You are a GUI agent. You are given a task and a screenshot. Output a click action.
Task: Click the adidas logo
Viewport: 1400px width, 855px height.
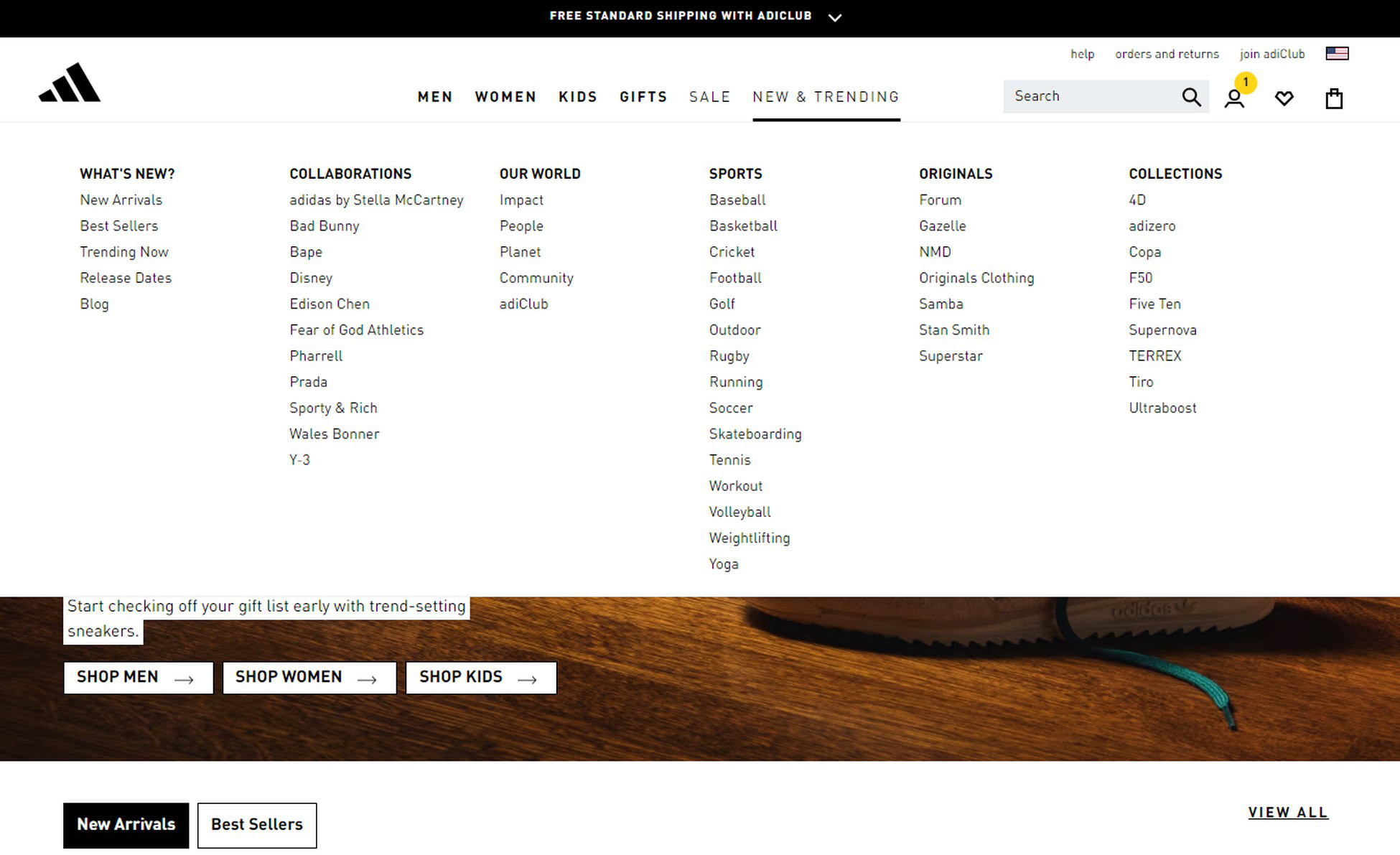[x=70, y=83]
